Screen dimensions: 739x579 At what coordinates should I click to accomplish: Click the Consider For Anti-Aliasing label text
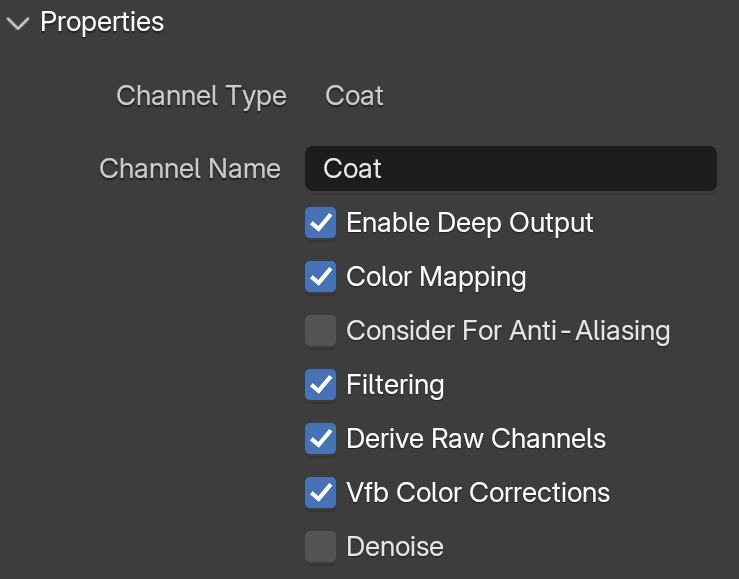point(508,331)
